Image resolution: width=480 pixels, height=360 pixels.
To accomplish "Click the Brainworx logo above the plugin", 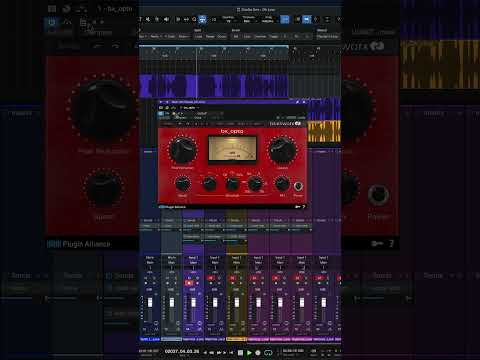I will [285, 124].
